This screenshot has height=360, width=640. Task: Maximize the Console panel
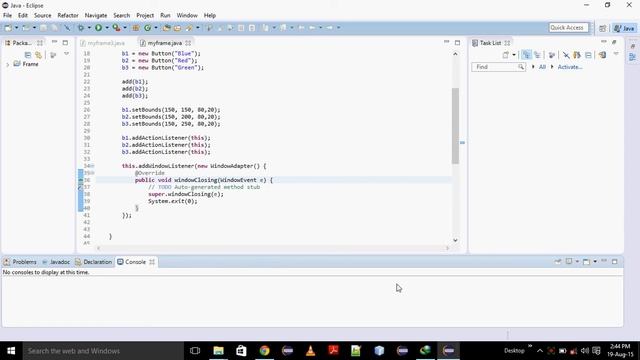tap(615, 261)
